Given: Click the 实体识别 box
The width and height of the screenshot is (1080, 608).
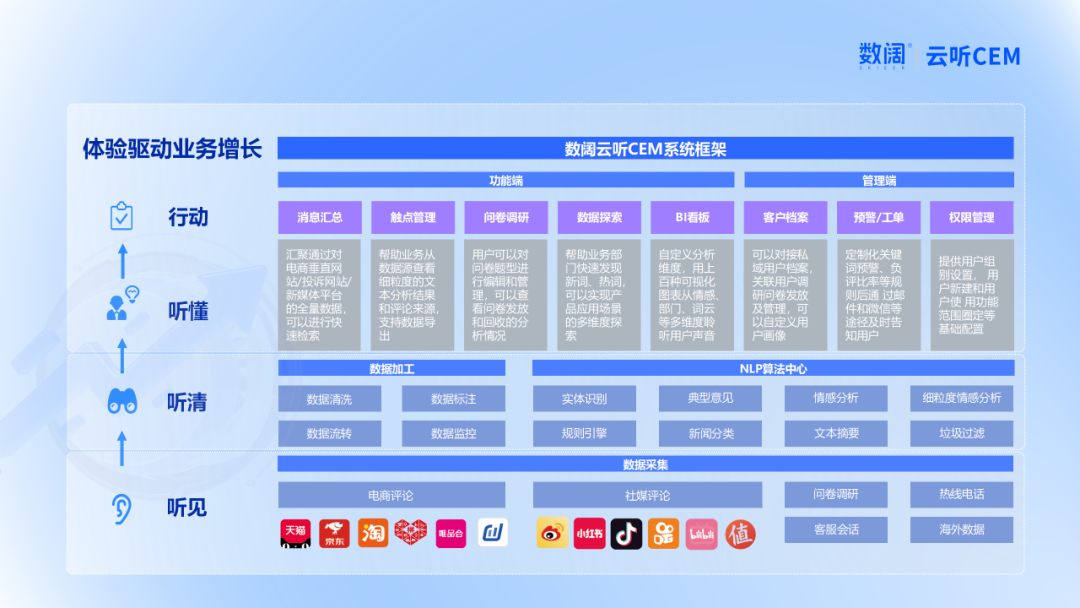Looking at the screenshot, I should [x=584, y=399].
